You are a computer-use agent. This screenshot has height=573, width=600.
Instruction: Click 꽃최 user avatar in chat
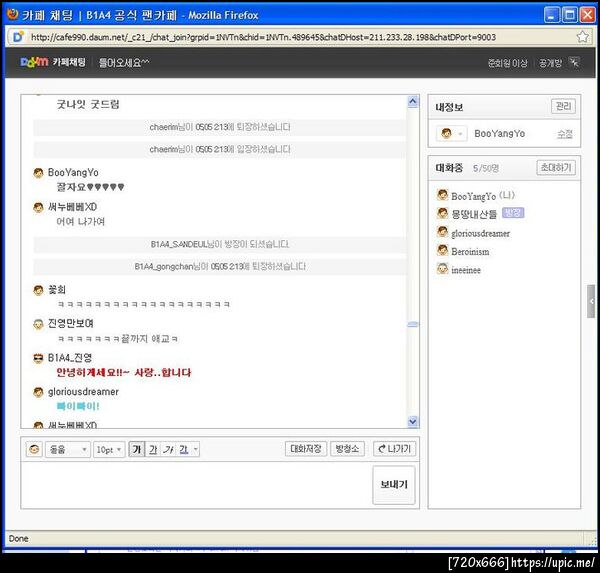click(x=38, y=290)
